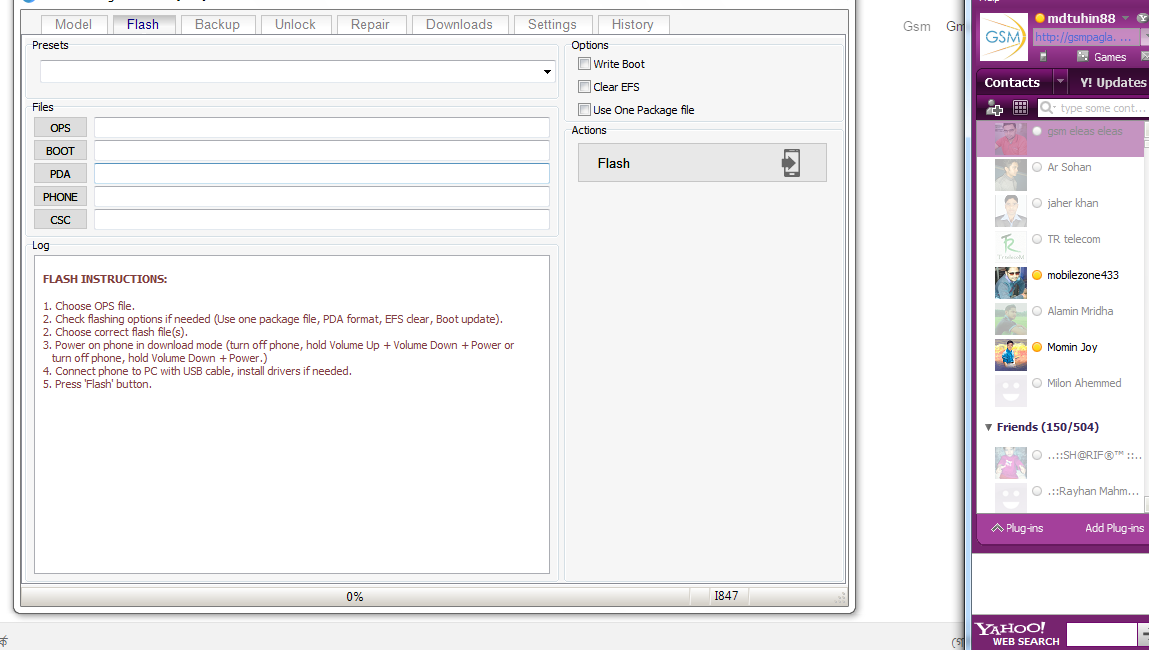Open the History tab
This screenshot has height=650, width=1149.
click(x=632, y=24)
